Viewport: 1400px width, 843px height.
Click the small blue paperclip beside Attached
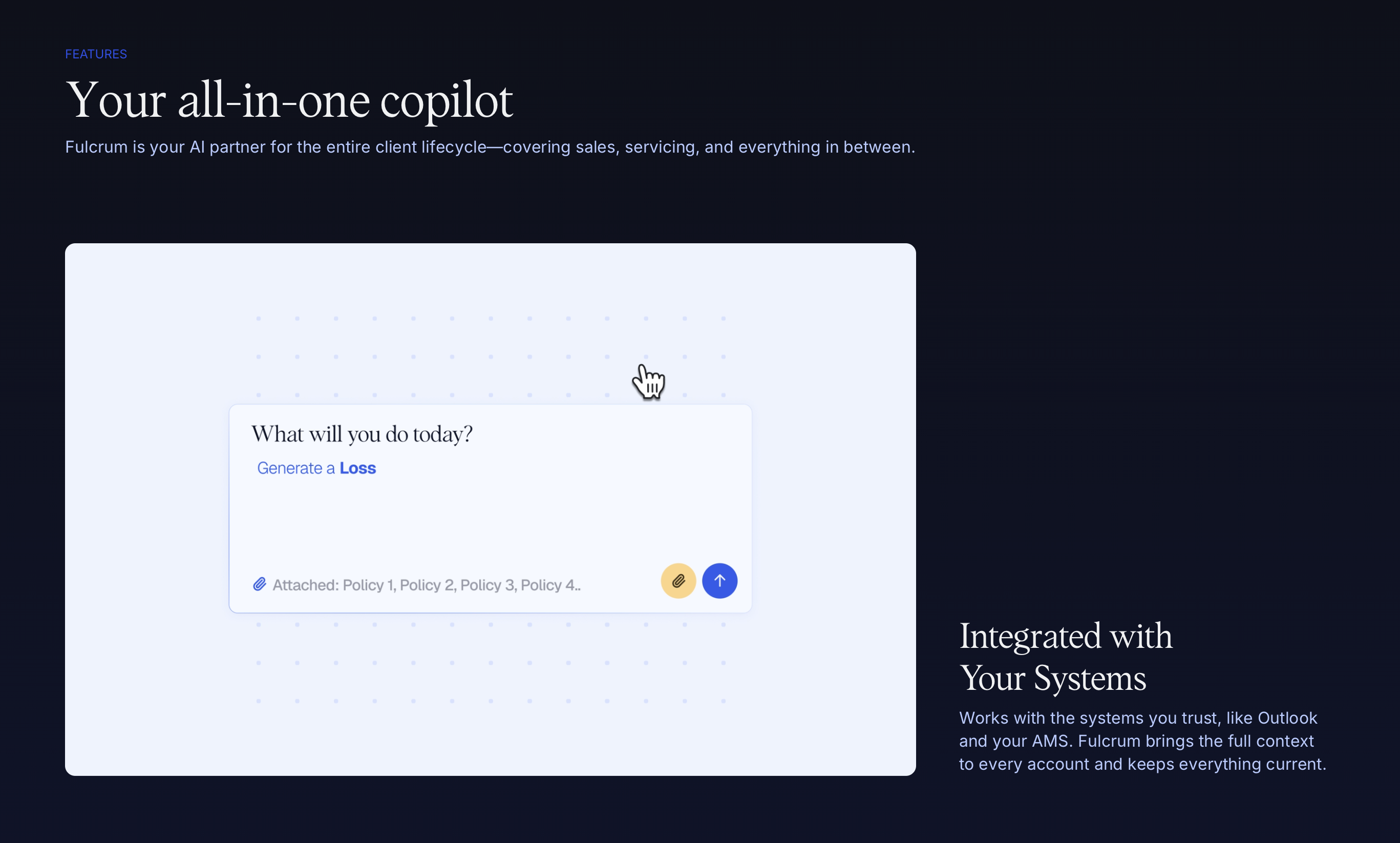(x=260, y=584)
